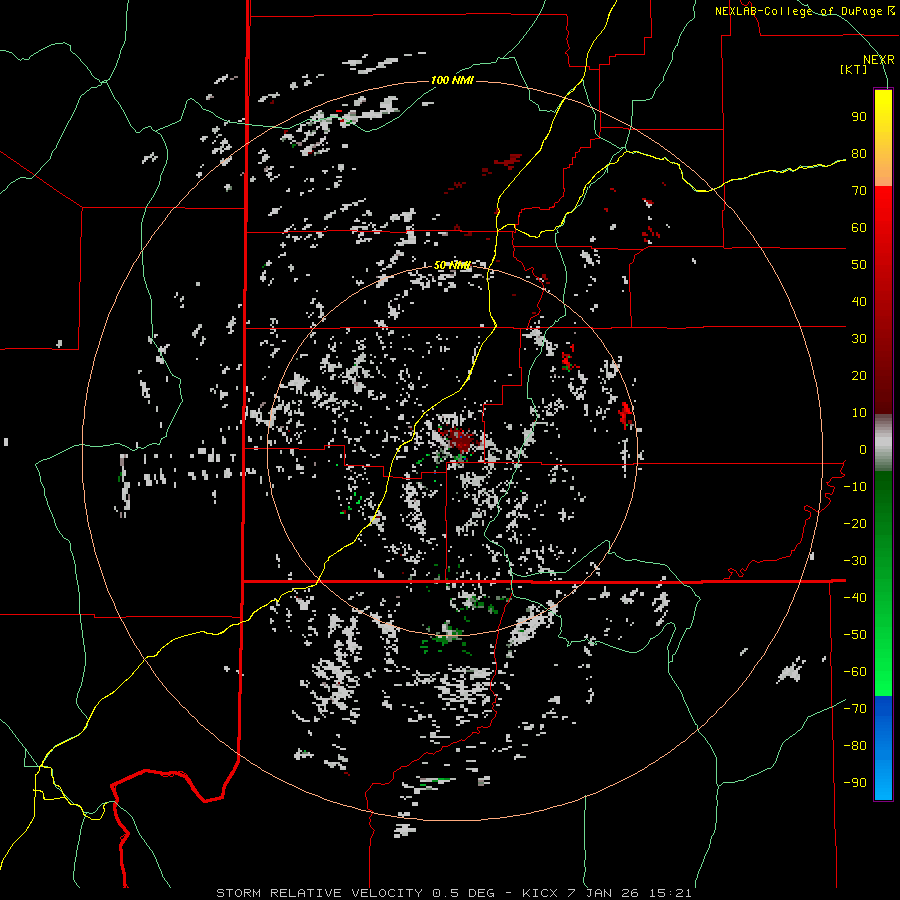Image resolution: width=900 pixels, height=900 pixels.
Task: Click the -20 scale value
Action: 855,523
